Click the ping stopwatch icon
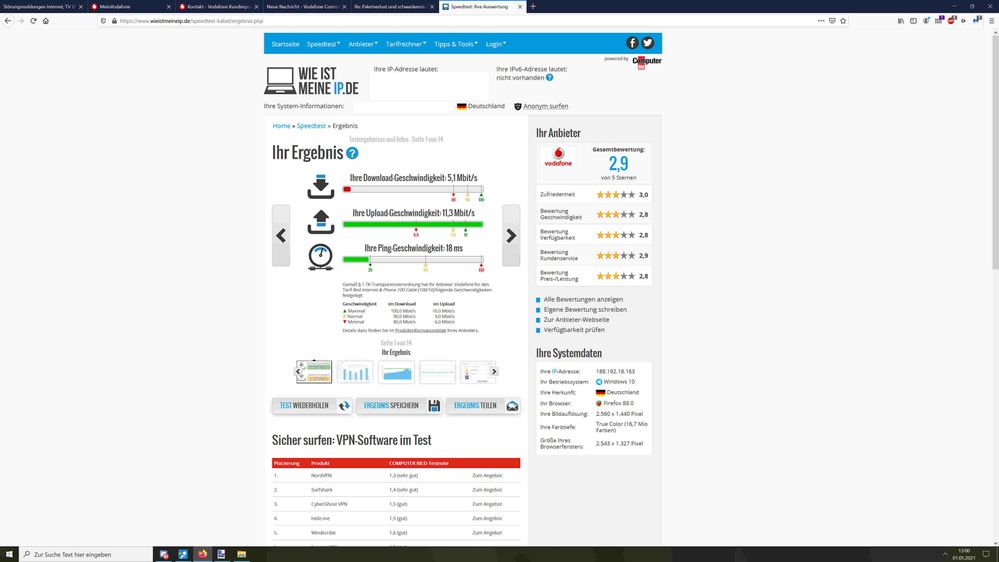Screen dimensions: 999x562 point(320,257)
